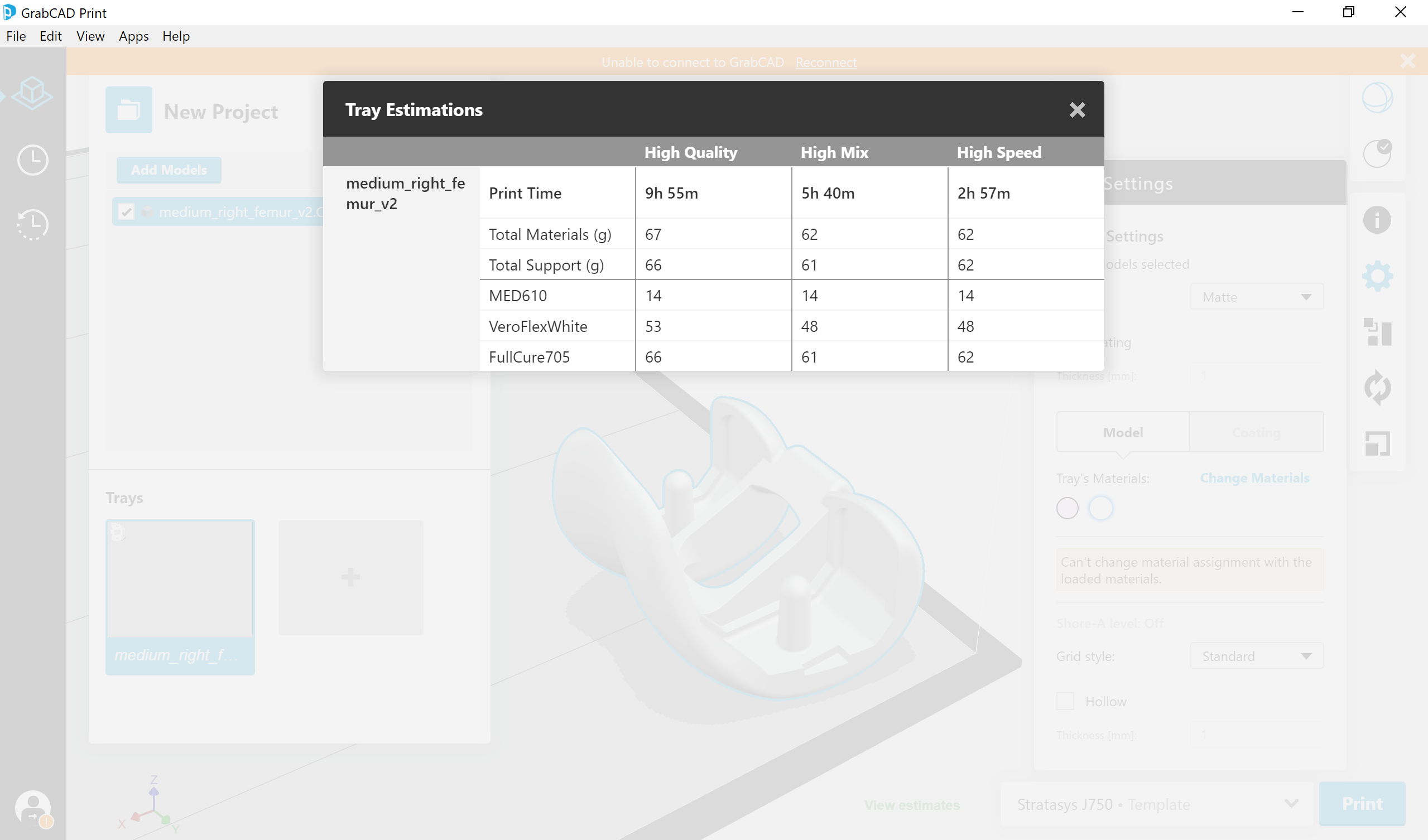Open the Schedule clock icon in sidebar

tap(32, 160)
